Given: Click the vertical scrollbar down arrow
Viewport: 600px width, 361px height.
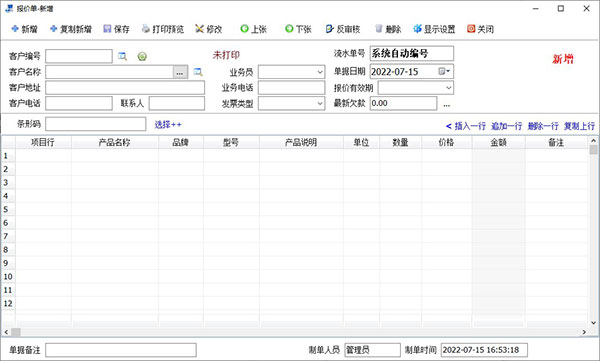Looking at the screenshot, I should point(593,323).
